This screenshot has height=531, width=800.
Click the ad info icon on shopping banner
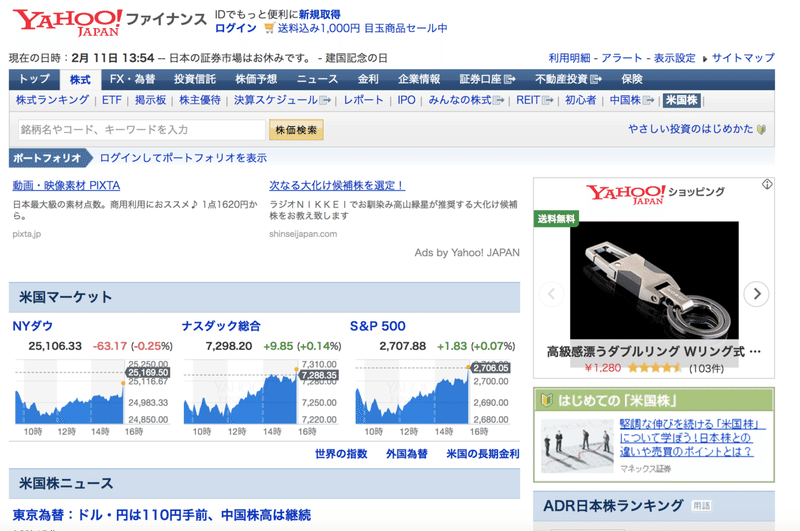[x=767, y=184]
